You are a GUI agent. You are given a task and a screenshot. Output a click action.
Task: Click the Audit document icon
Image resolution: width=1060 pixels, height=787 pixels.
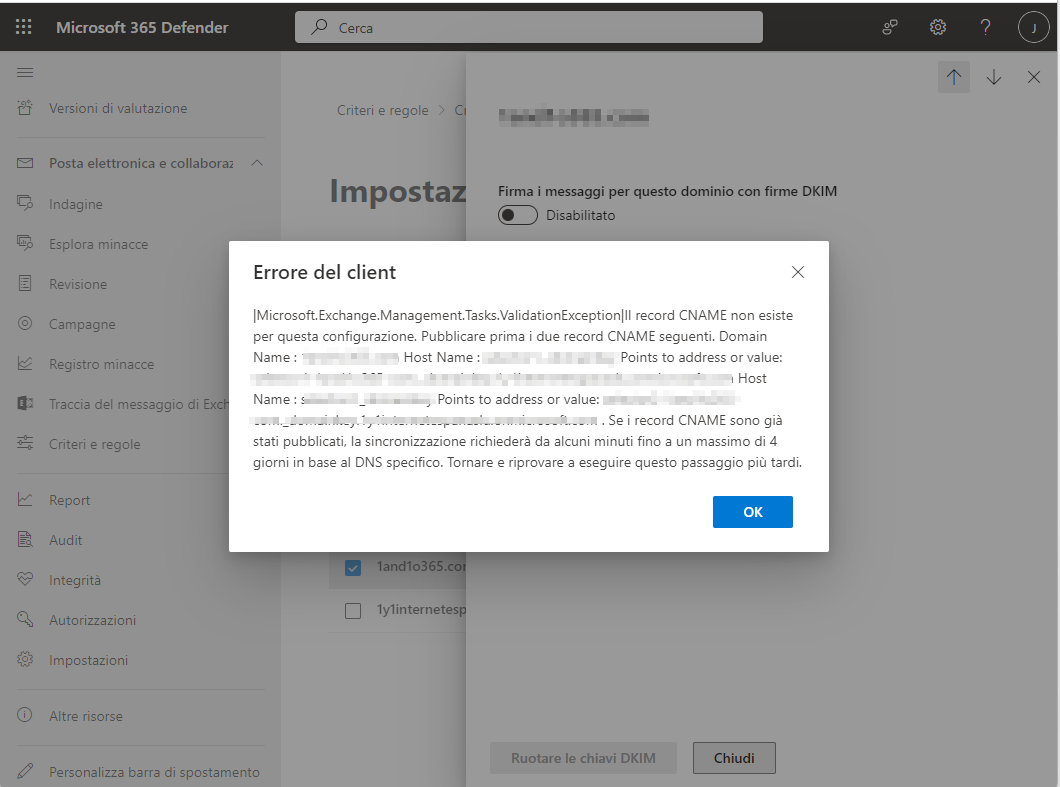[25, 540]
